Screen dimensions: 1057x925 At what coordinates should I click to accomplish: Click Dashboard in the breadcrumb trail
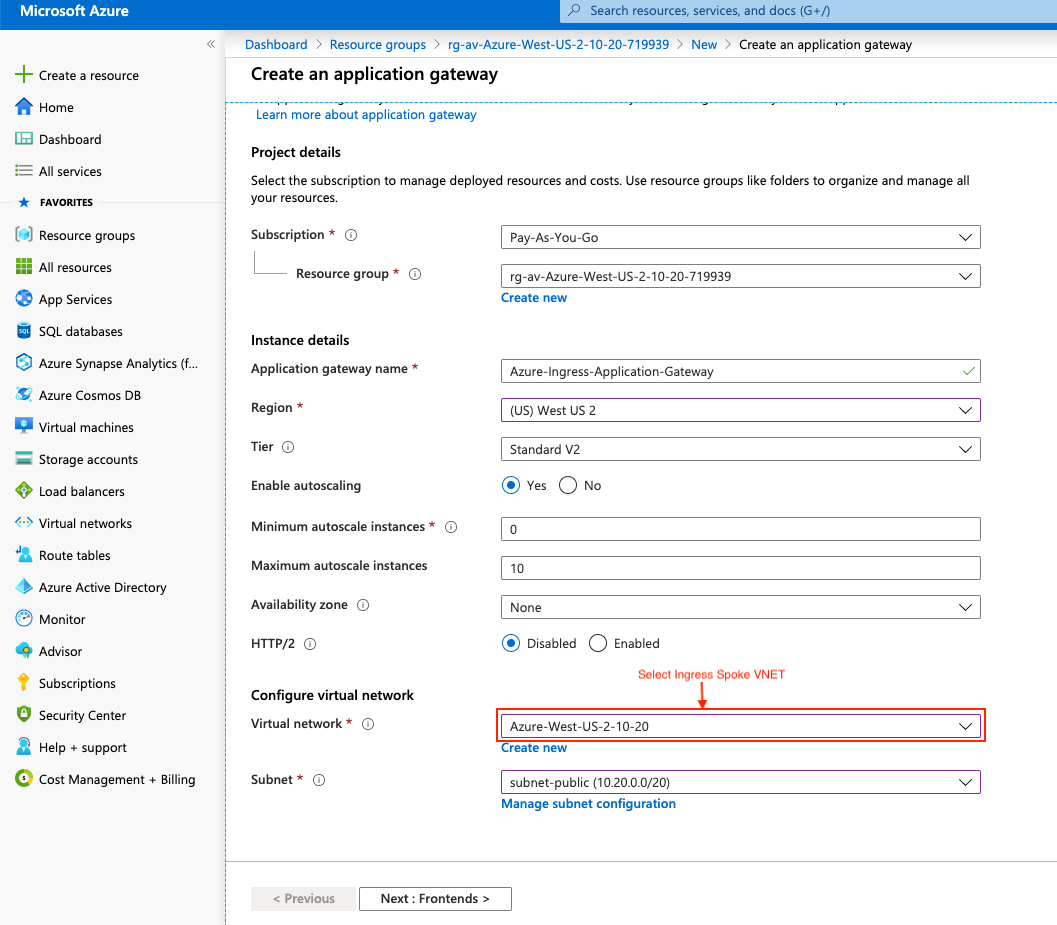tap(276, 44)
